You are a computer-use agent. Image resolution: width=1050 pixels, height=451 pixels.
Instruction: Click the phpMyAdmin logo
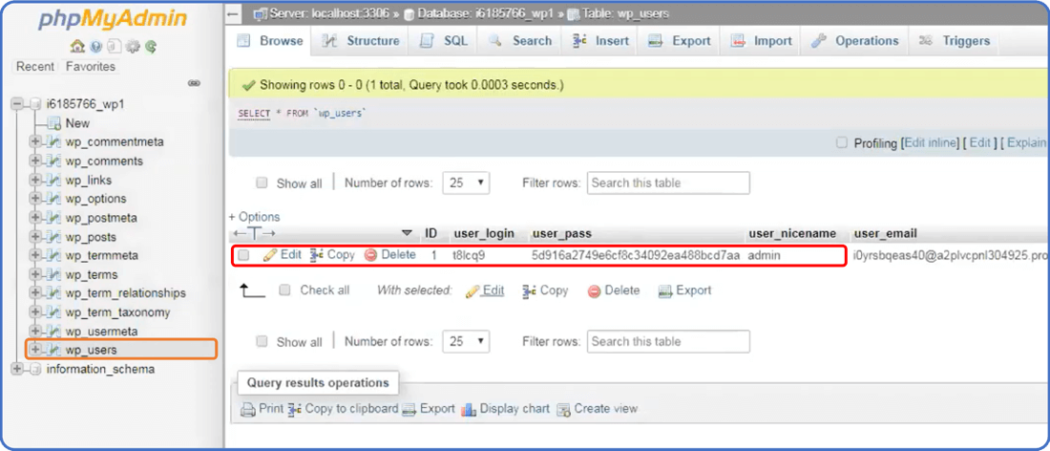[112, 20]
